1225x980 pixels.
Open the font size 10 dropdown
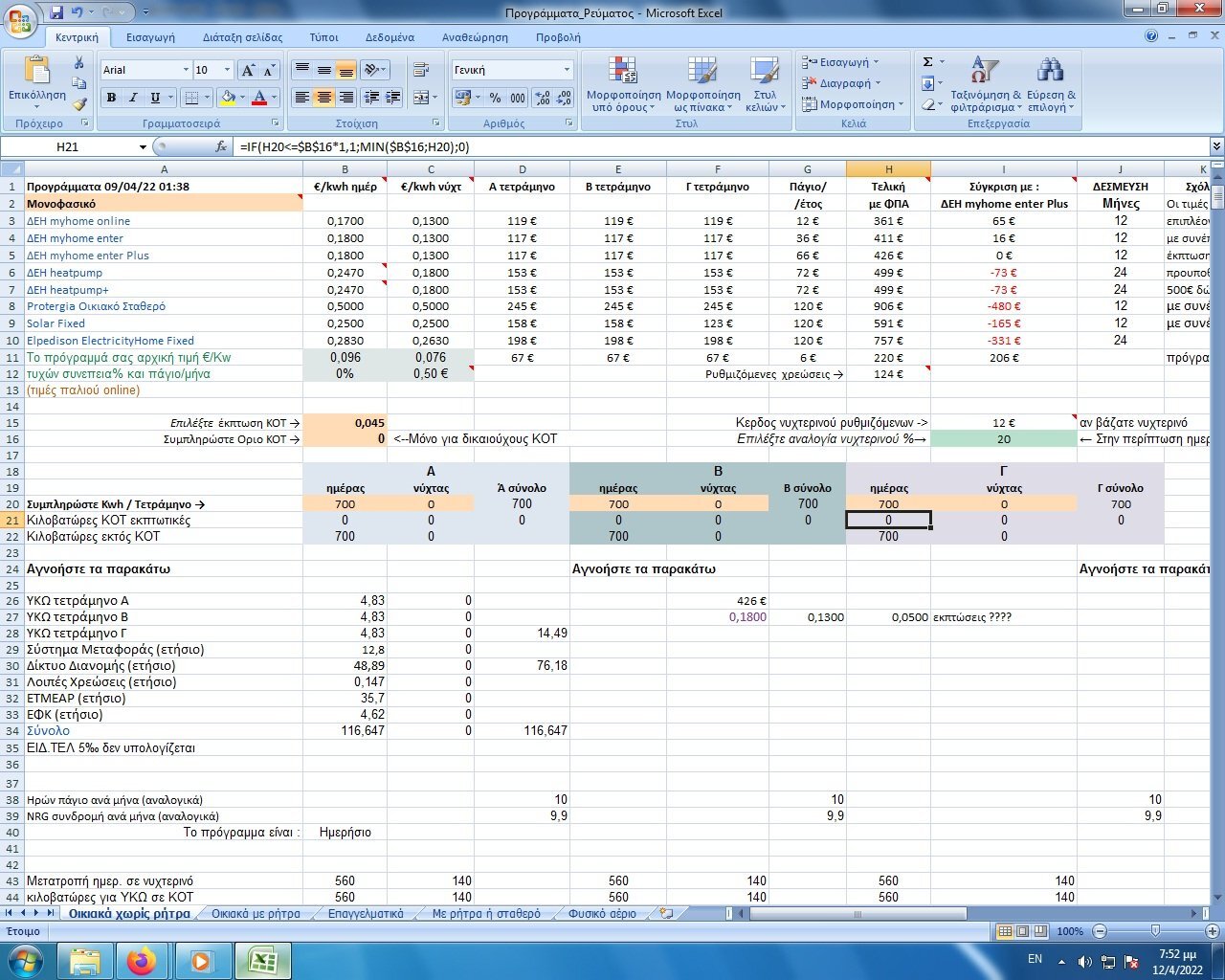227,70
